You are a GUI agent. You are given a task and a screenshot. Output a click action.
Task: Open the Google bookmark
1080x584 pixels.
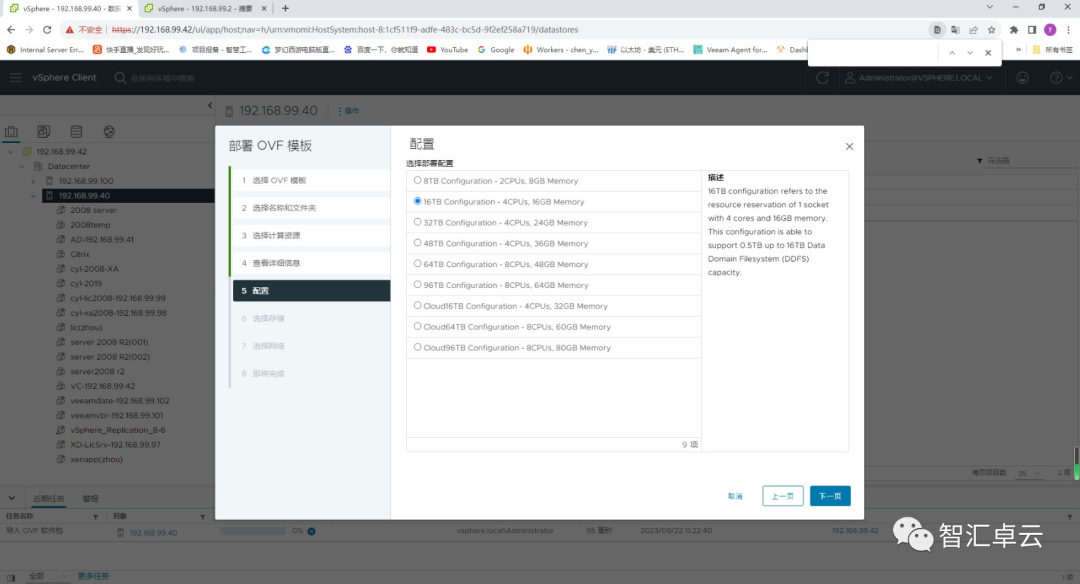point(496,50)
